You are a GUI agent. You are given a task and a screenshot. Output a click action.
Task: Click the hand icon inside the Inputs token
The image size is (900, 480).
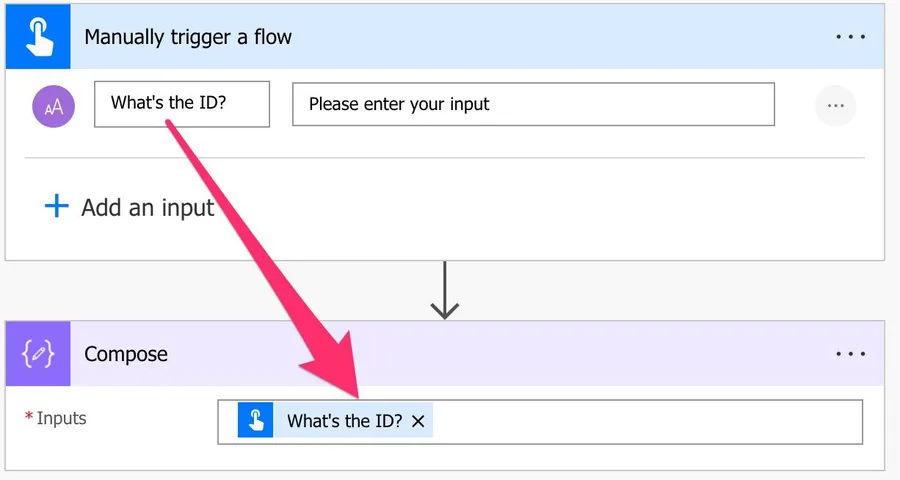256,421
